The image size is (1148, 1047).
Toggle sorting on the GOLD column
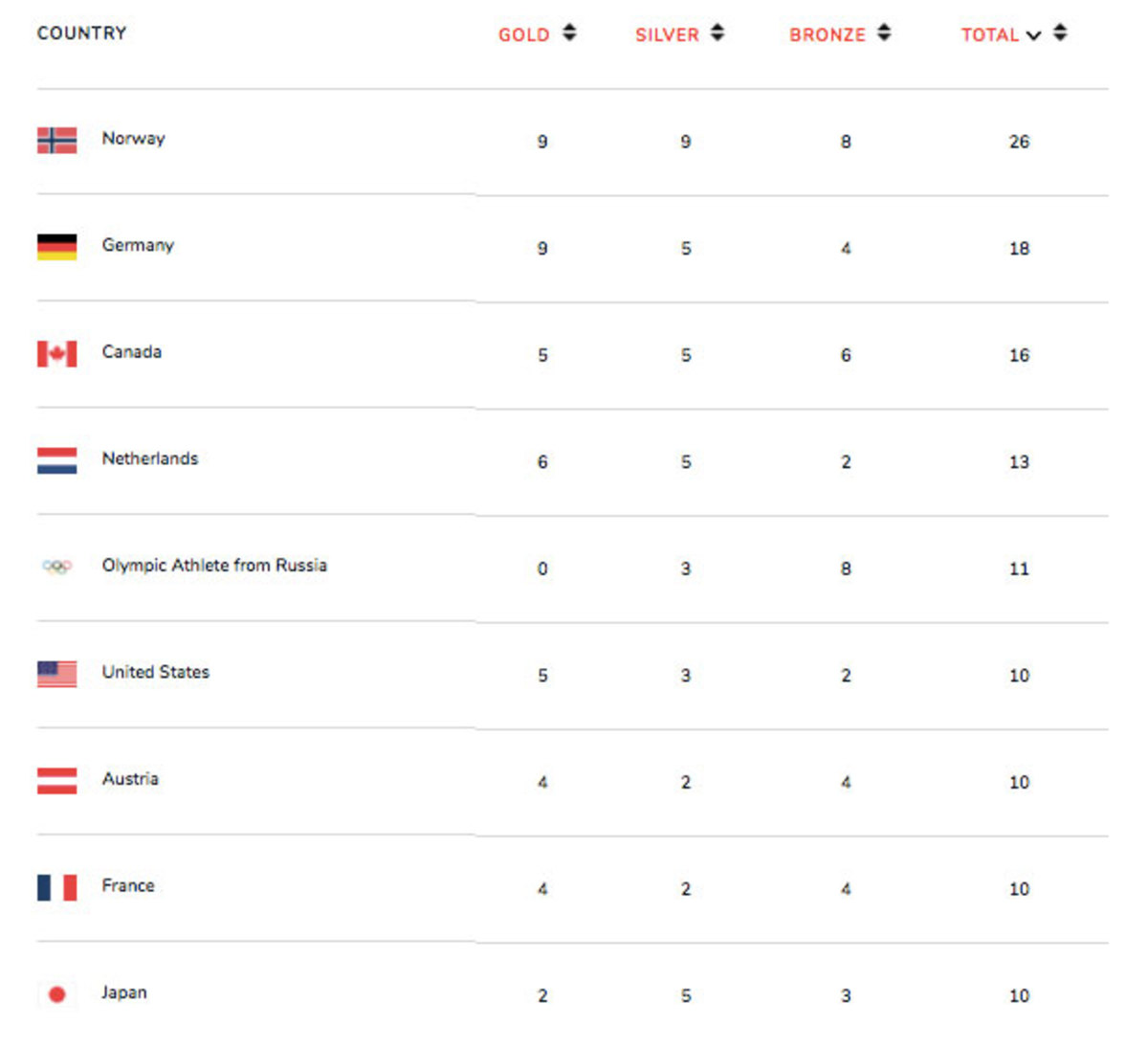click(x=522, y=34)
